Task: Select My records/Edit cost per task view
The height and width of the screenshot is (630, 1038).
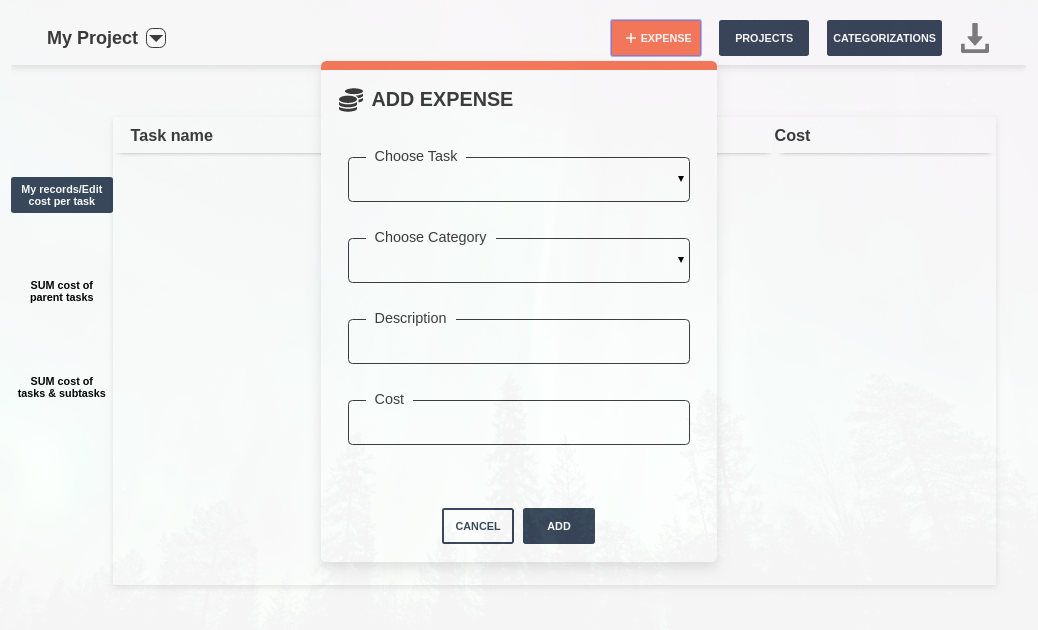Action: coord(62,195)
